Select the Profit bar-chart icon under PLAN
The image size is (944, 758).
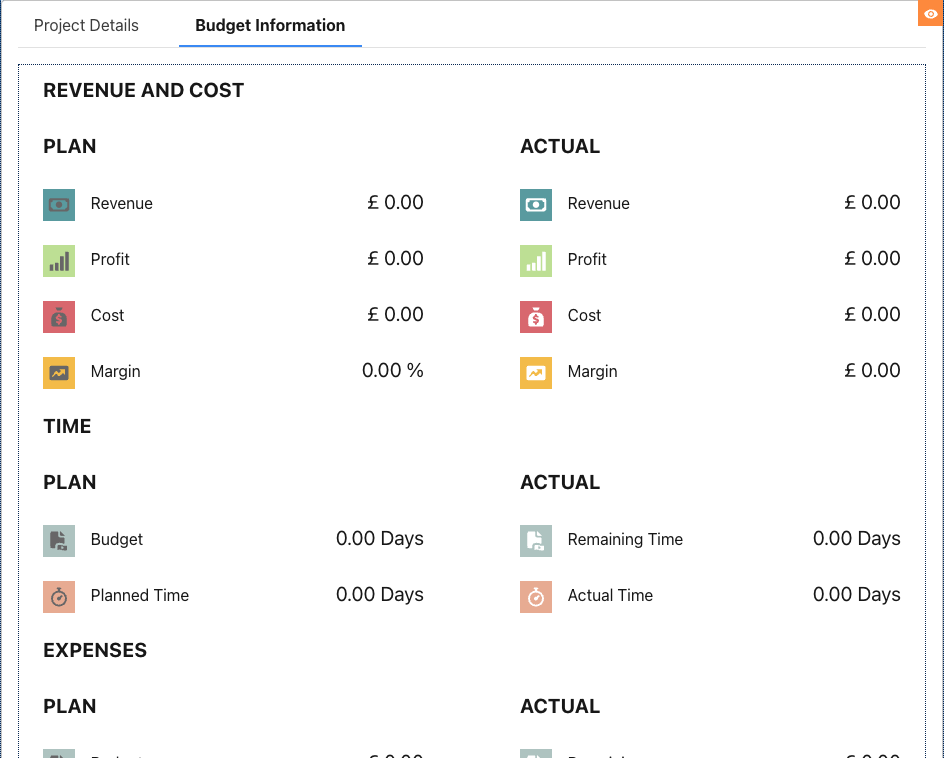pos(57,261)
